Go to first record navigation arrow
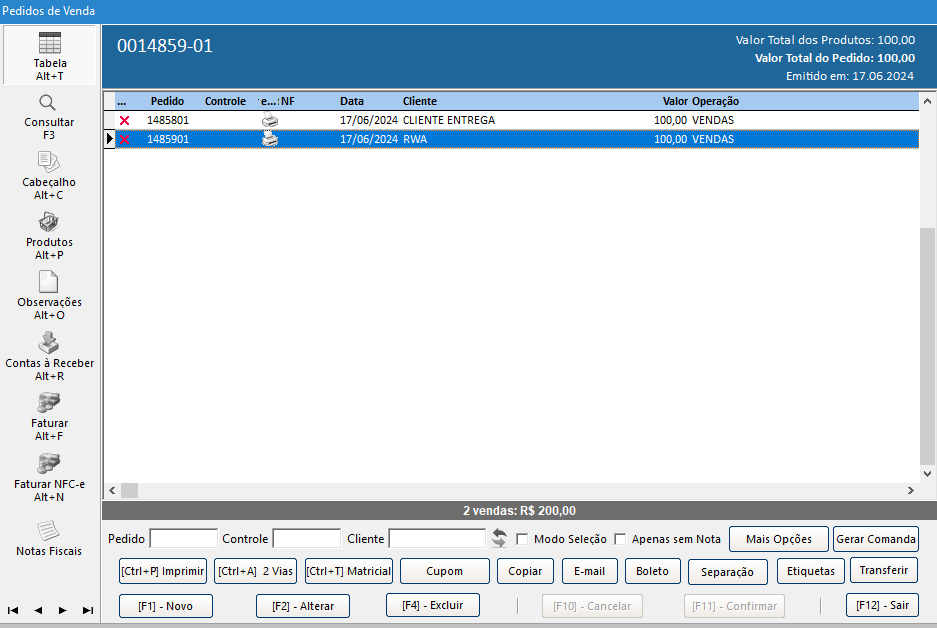 coord(13,610)
